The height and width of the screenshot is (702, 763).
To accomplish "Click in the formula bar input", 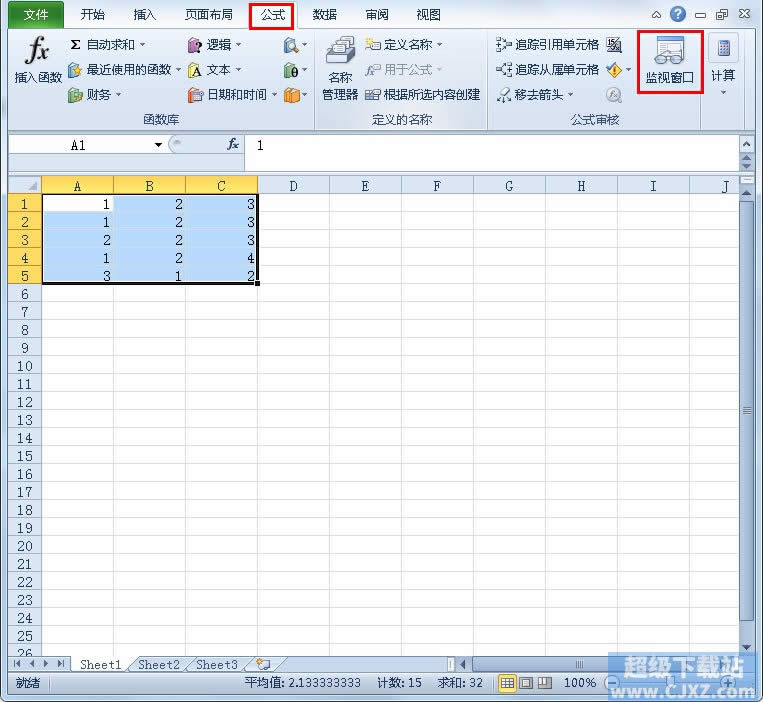I will (491, 153).
